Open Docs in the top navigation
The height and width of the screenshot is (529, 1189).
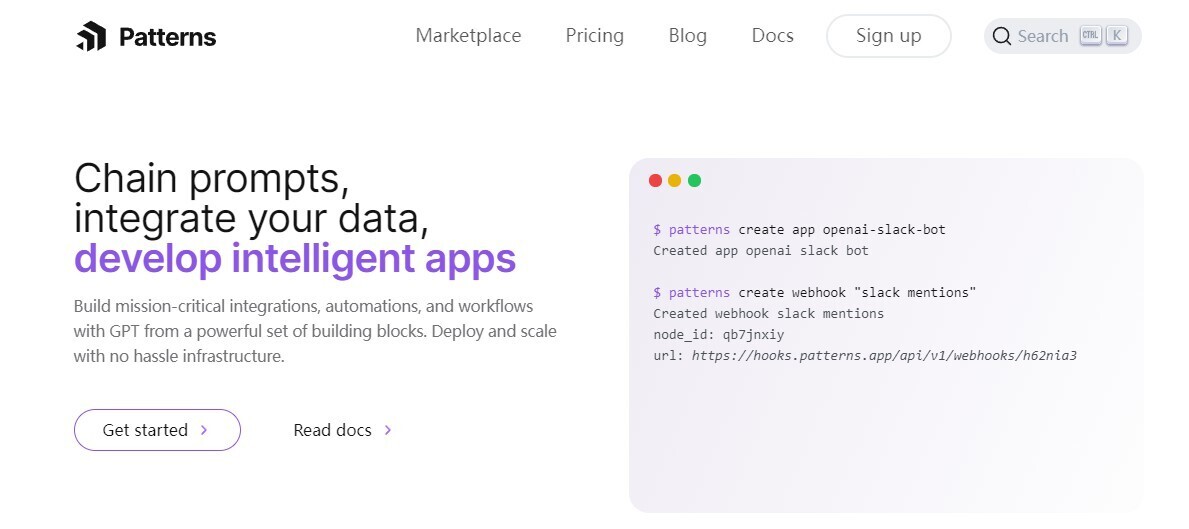[772, 36]
